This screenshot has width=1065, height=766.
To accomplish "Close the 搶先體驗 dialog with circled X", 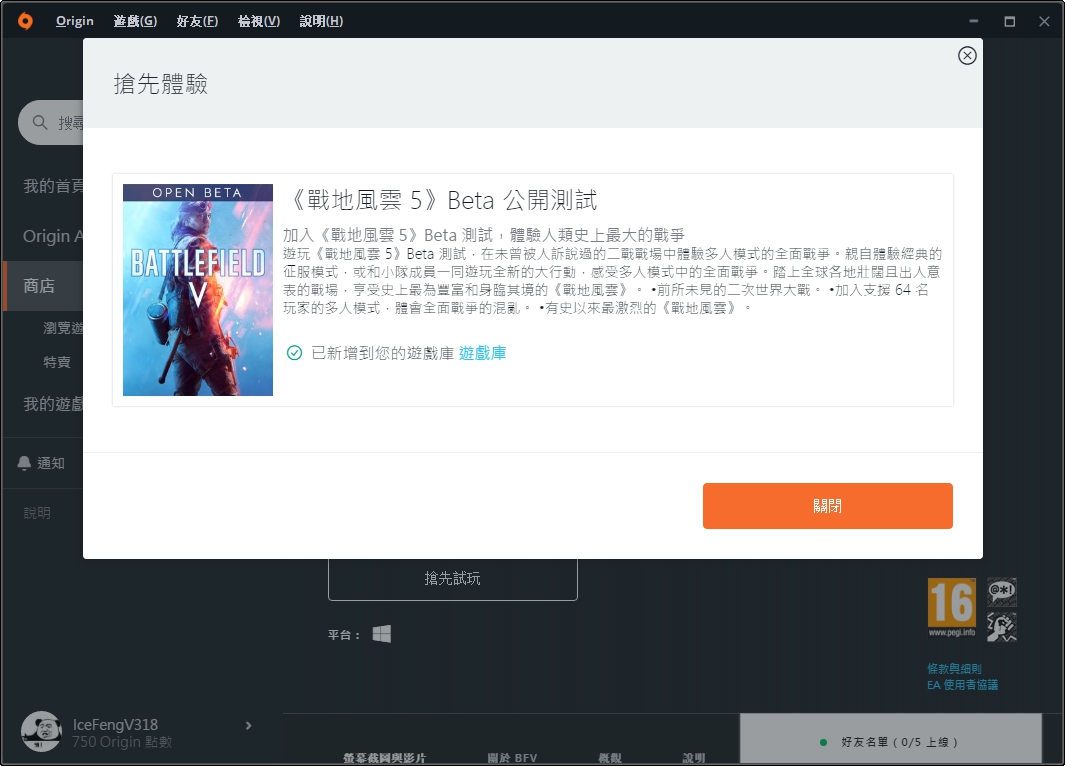I will pyautogui.click(x=966, y=56).
